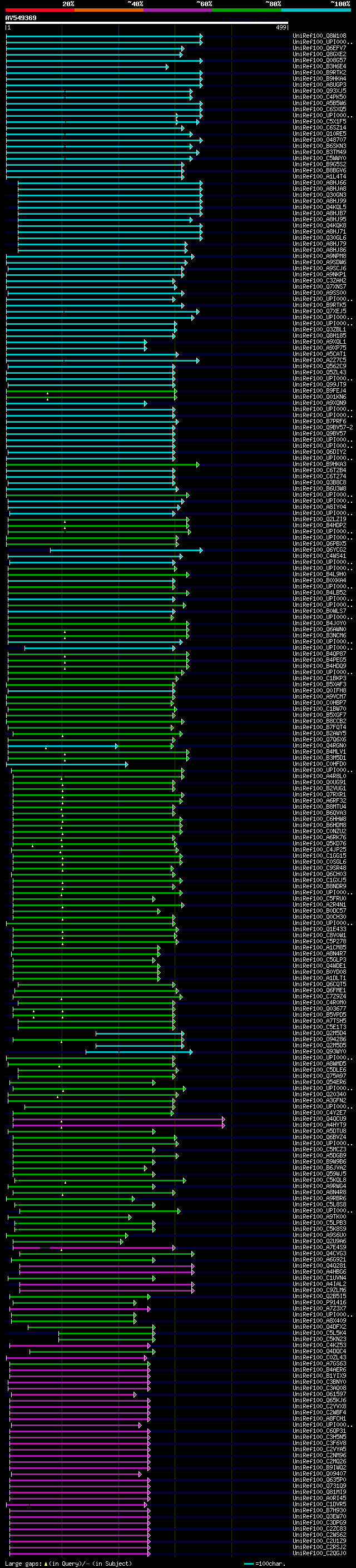Select the UniRef100_O48707 label
The height and width of the screenshot is (1568, 356).
pos(319,140)
